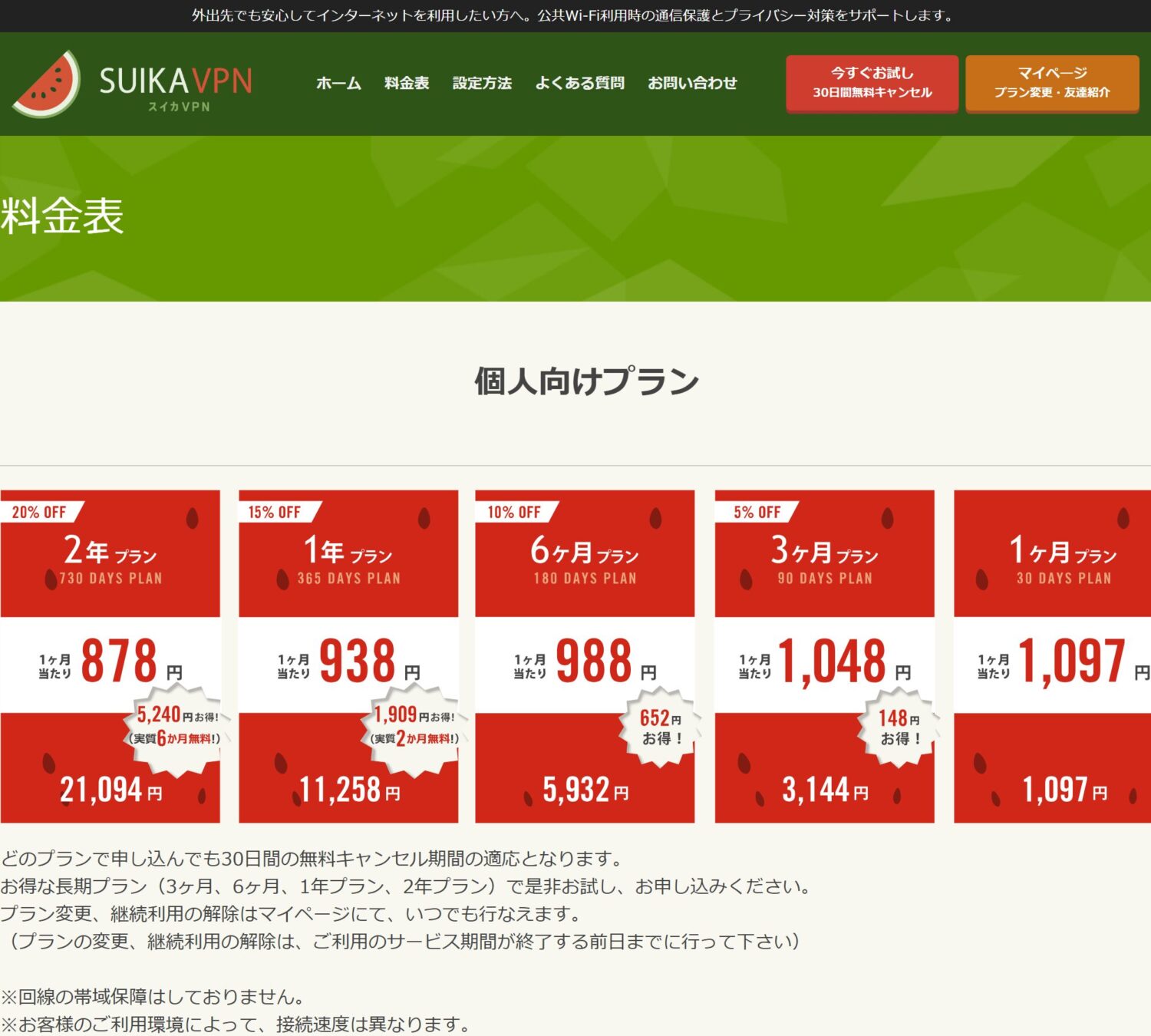Click the 11,258円 total price

[x=349, y=790]
